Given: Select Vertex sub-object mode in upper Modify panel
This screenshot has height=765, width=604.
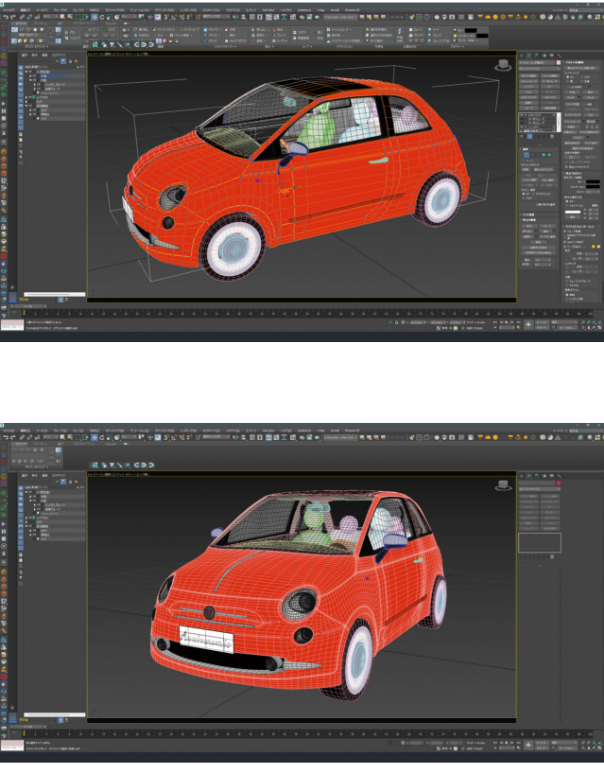Looking at the screenshot, I should pyautogui.click(x=527, y=154).
